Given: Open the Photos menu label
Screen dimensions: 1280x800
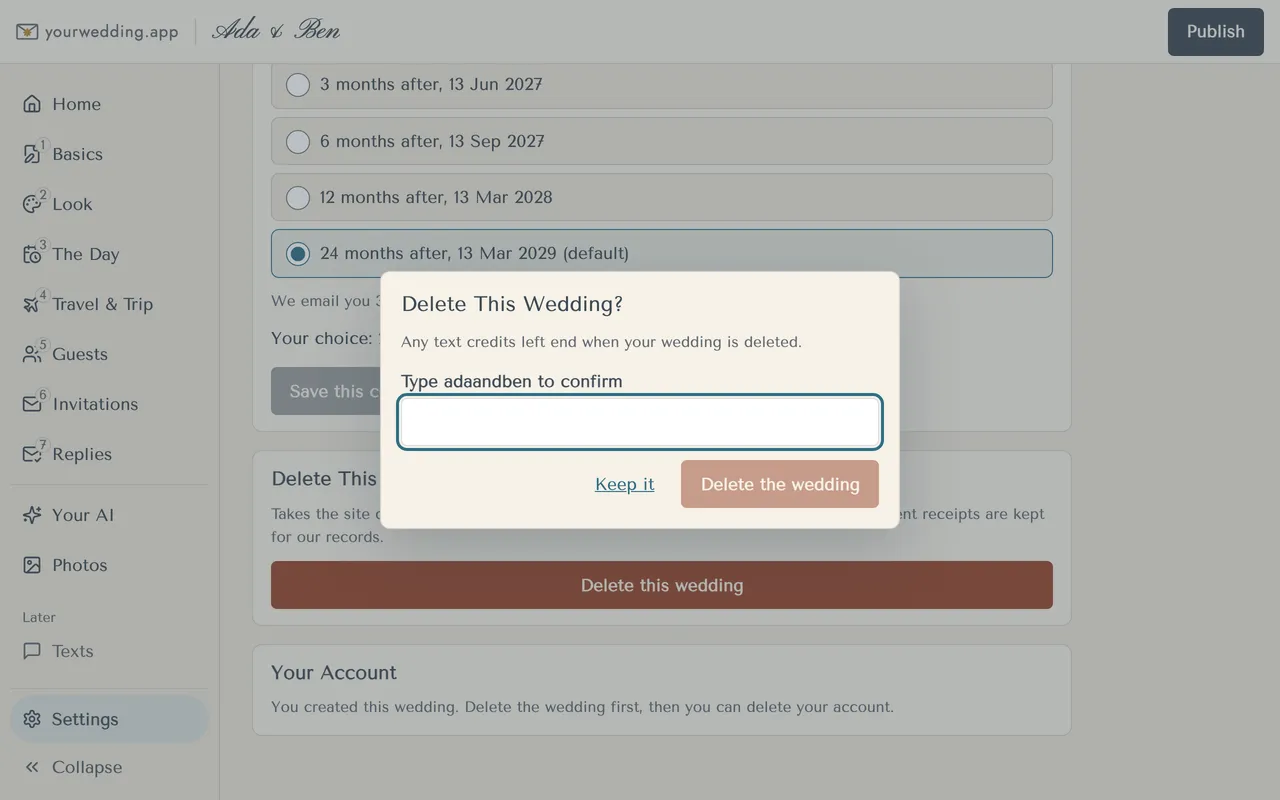Looking at the screenshot, I should (x=80, y=565).
